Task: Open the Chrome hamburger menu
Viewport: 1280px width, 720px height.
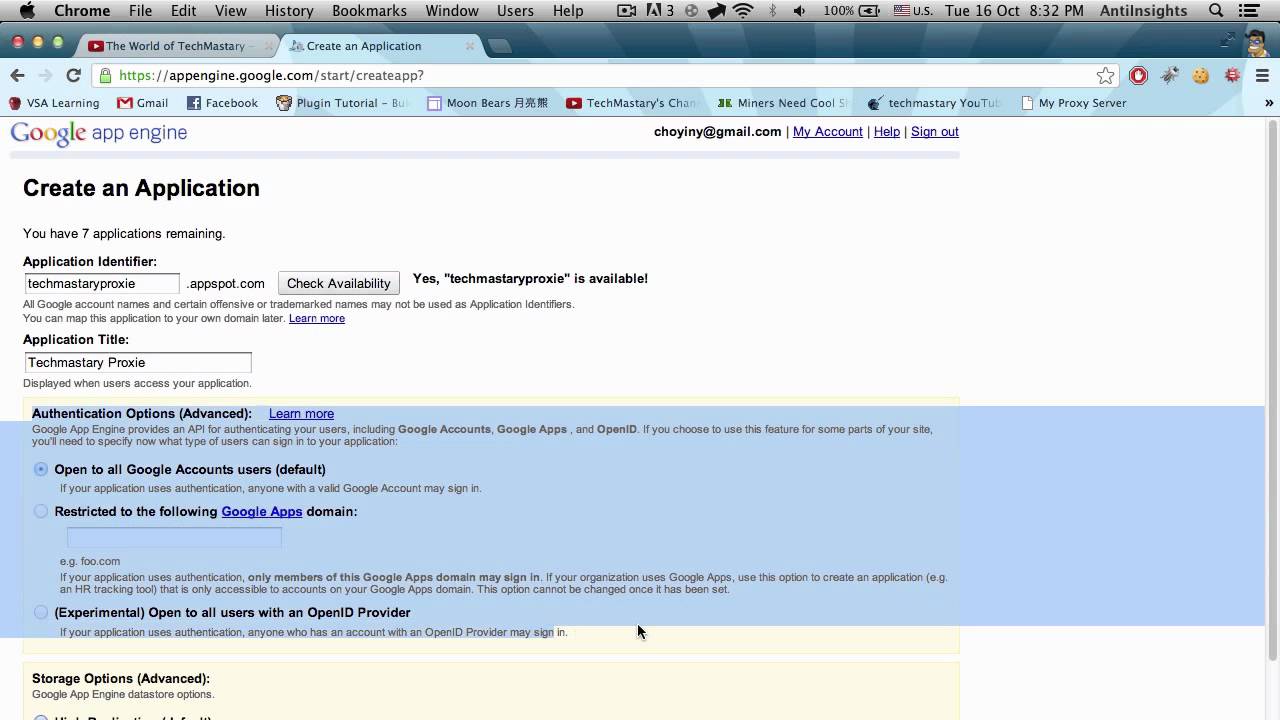Action: pyautogui.click(x=1262, y=75)
